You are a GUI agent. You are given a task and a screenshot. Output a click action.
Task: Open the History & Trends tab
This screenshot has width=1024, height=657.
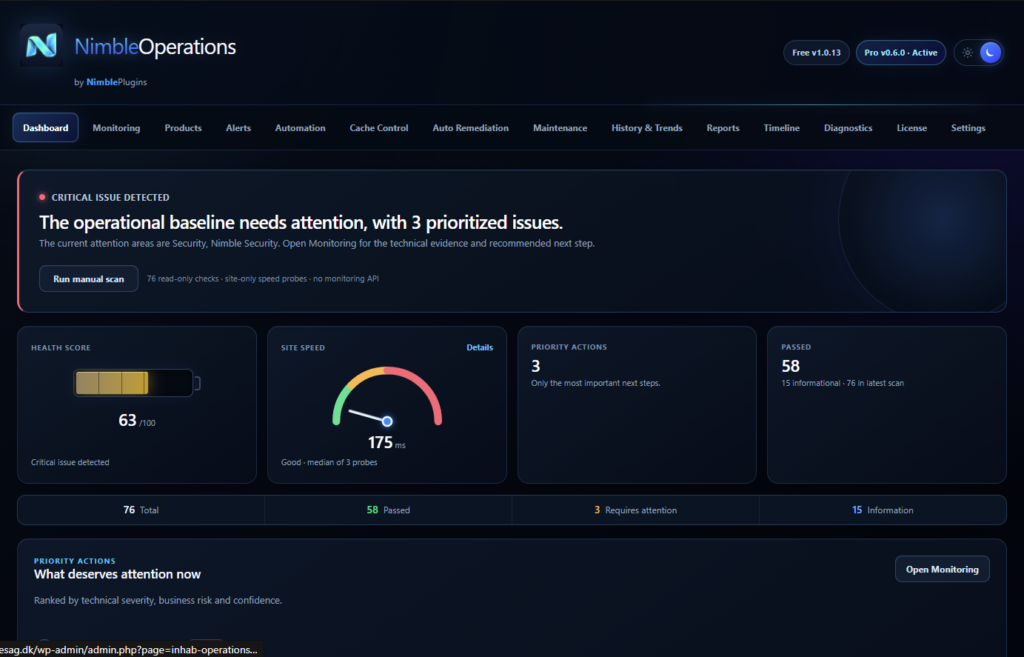[647, 128]
